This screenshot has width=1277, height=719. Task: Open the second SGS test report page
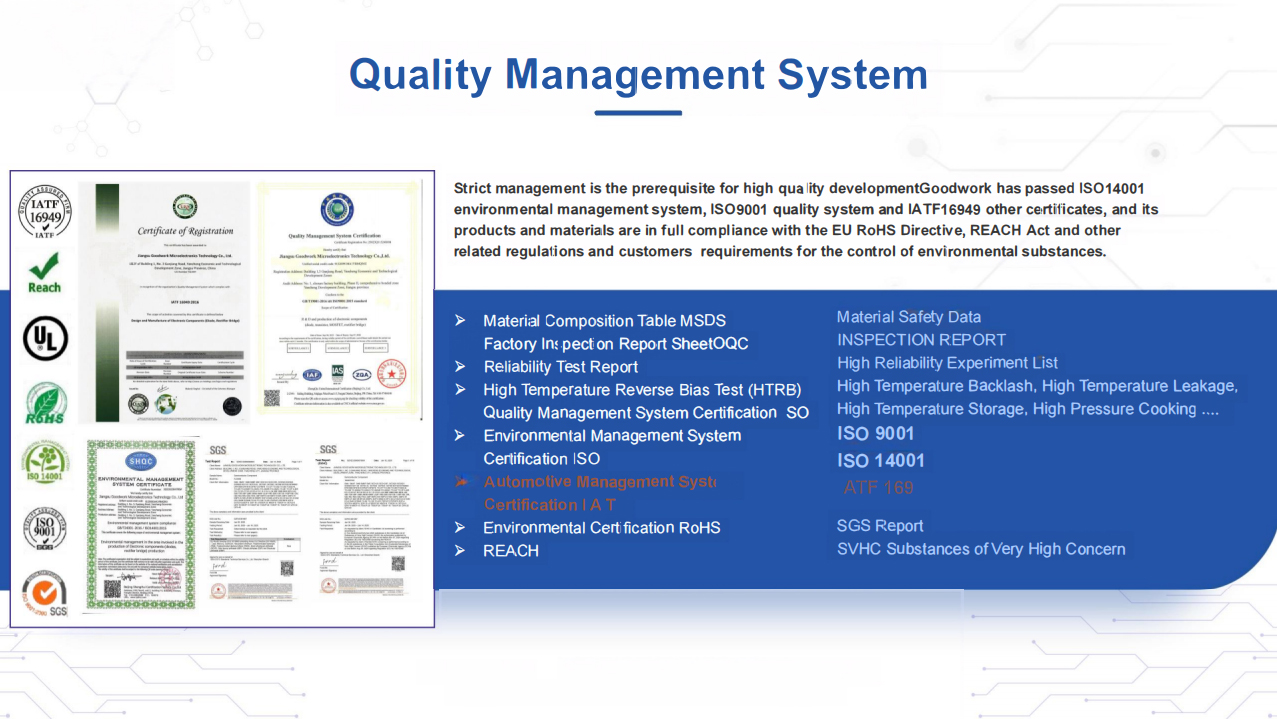[362, 520]
